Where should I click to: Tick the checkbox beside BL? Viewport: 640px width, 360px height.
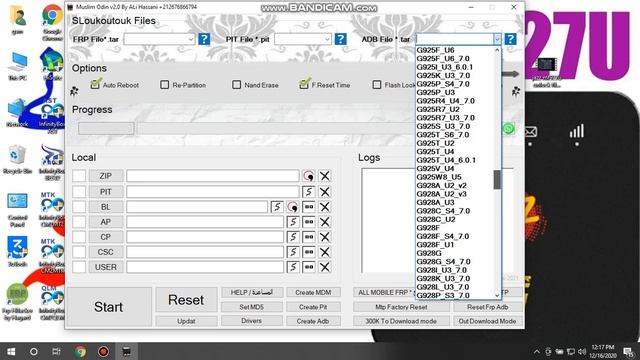pos(79,207)
